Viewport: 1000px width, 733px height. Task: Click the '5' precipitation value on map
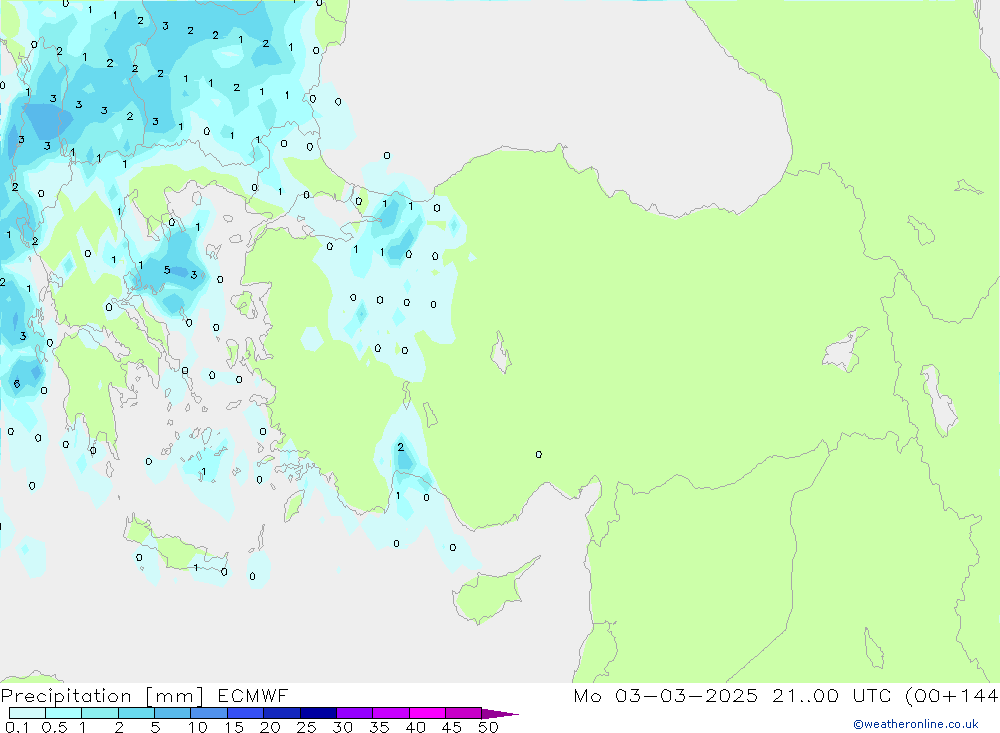pyautogui.click(x=167, y=270)
